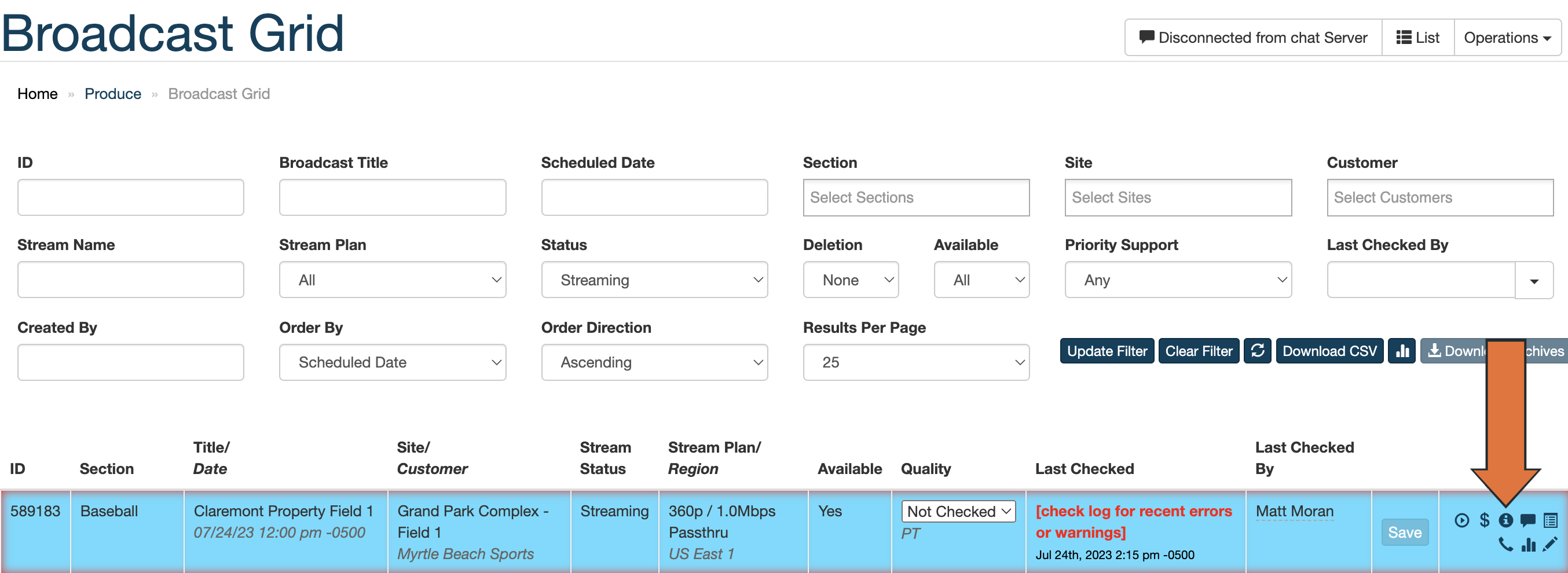
Task: Switch to List view
Action: (1417, 37)
